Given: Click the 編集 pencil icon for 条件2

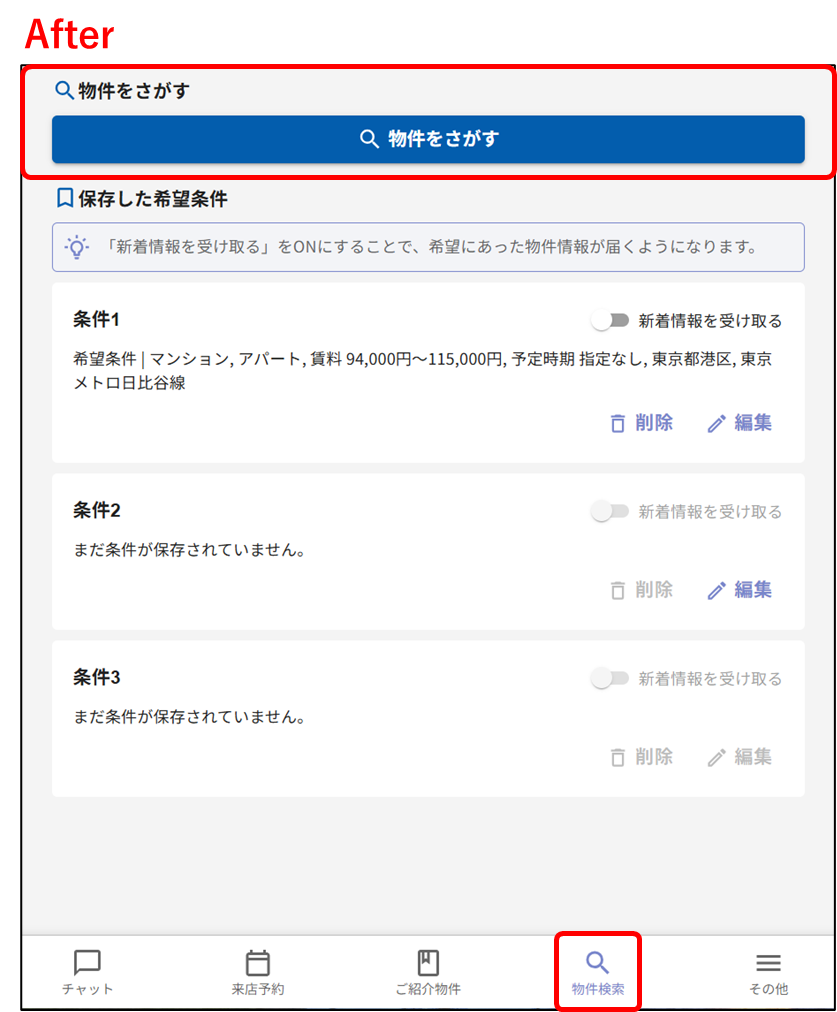Looking at the screenshot, I should pos(716,591).
